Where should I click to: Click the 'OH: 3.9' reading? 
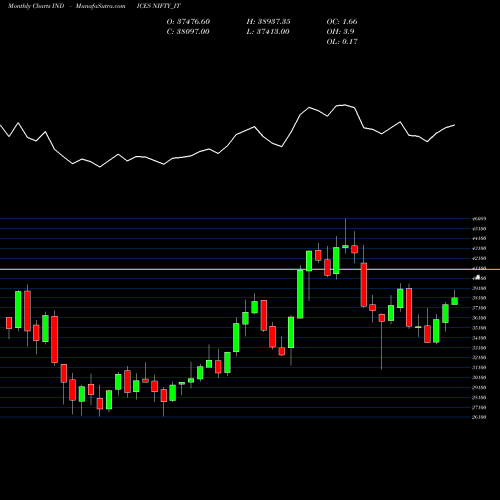coord(340,32)
